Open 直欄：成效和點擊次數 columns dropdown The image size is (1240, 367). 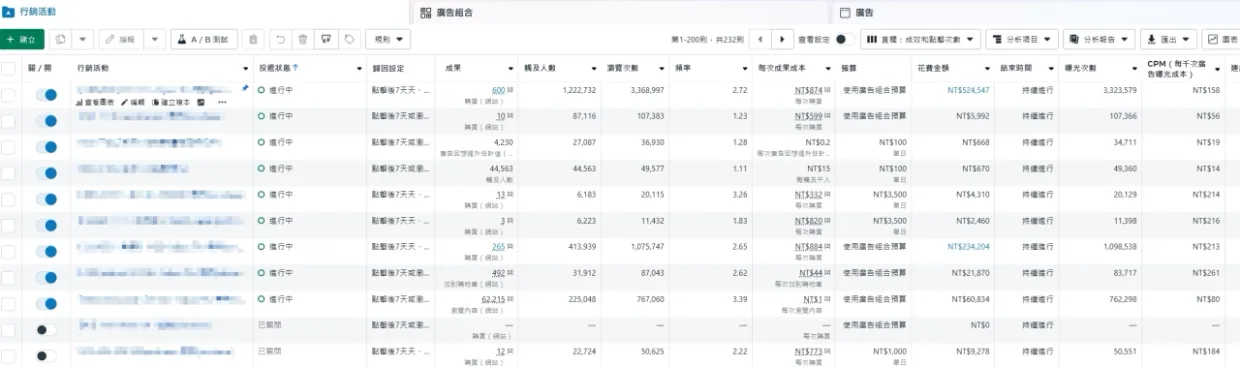(919, 39)
